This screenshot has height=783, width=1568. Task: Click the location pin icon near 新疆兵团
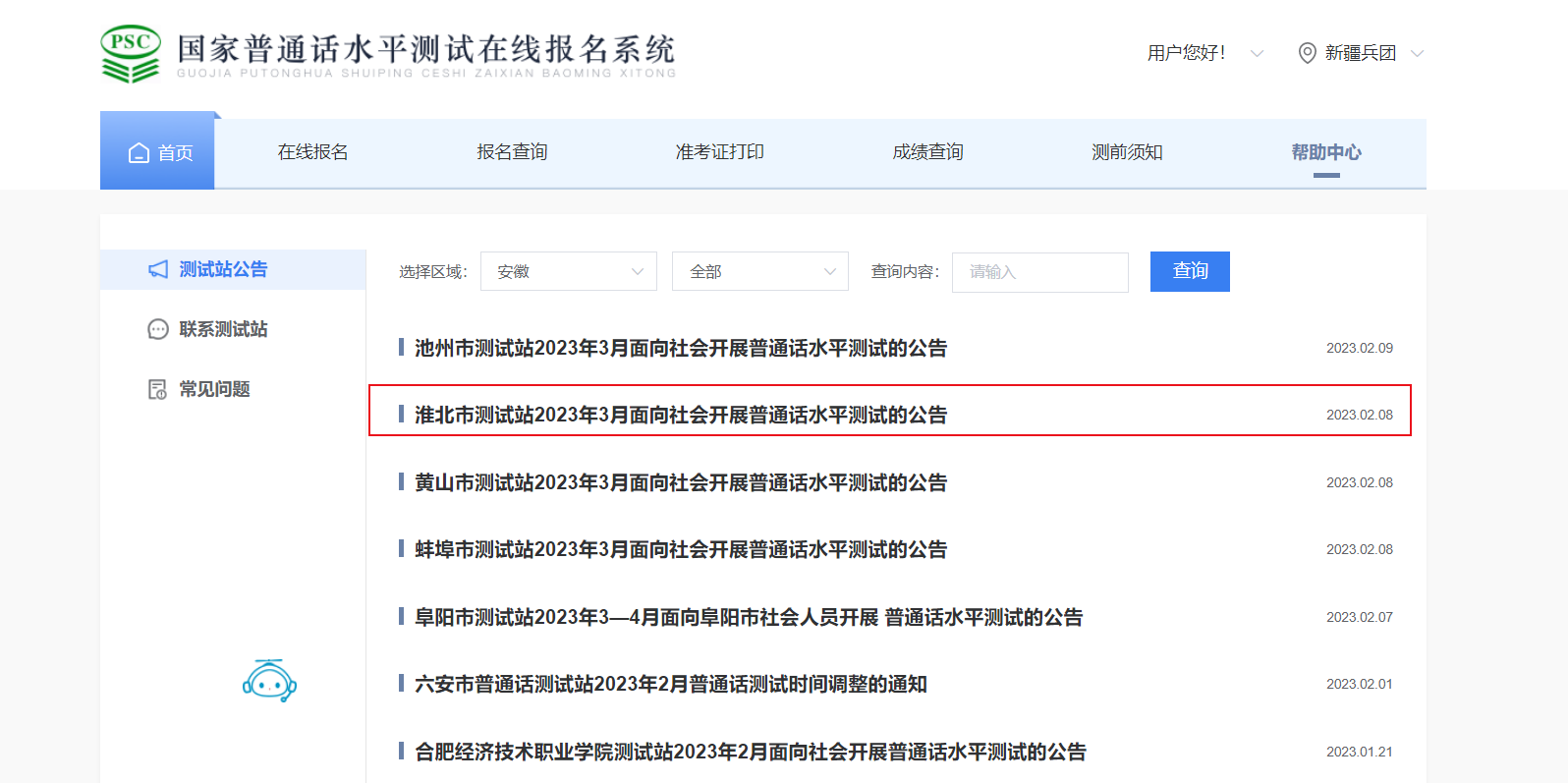click(x=1307, y=53)
